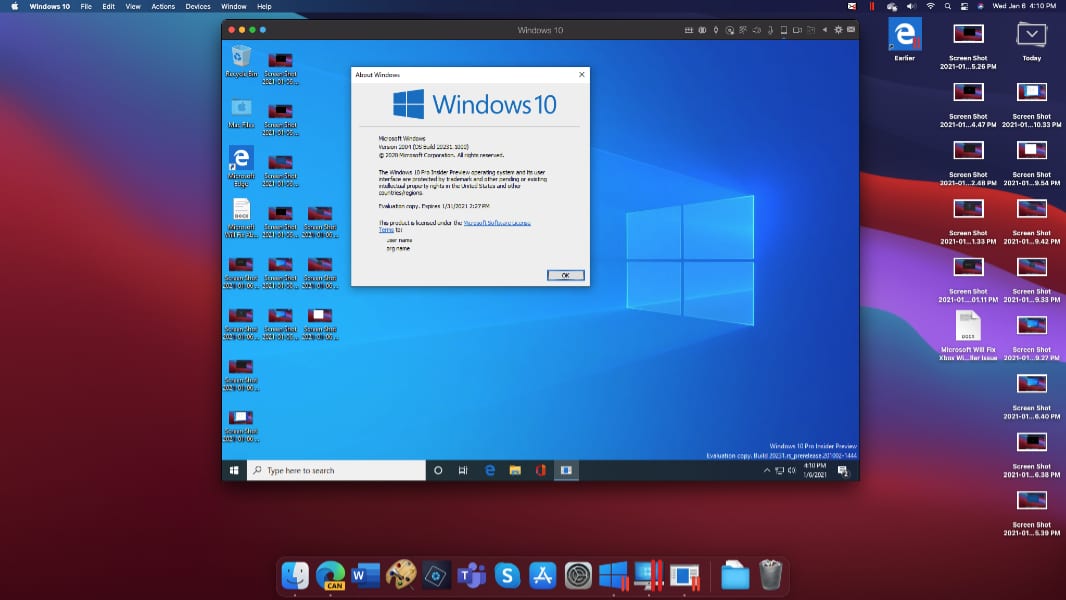This screenshot has width=1066, height=600.
Task: Open Microsoft Software License Terms link
Action: tap(497, 223)
